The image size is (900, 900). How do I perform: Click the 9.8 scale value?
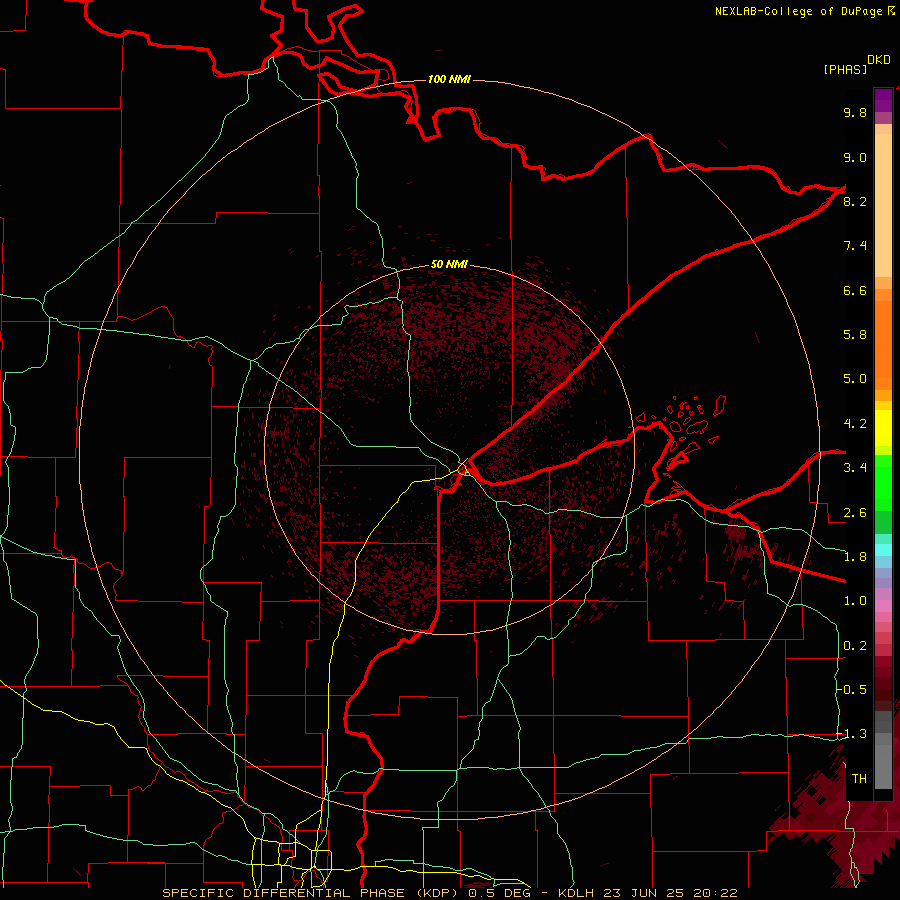855,112
